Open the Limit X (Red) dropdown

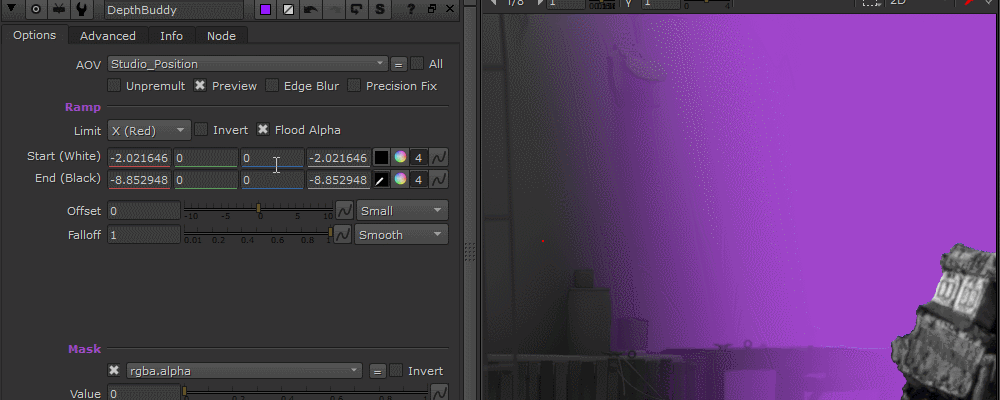coord(149,130)
